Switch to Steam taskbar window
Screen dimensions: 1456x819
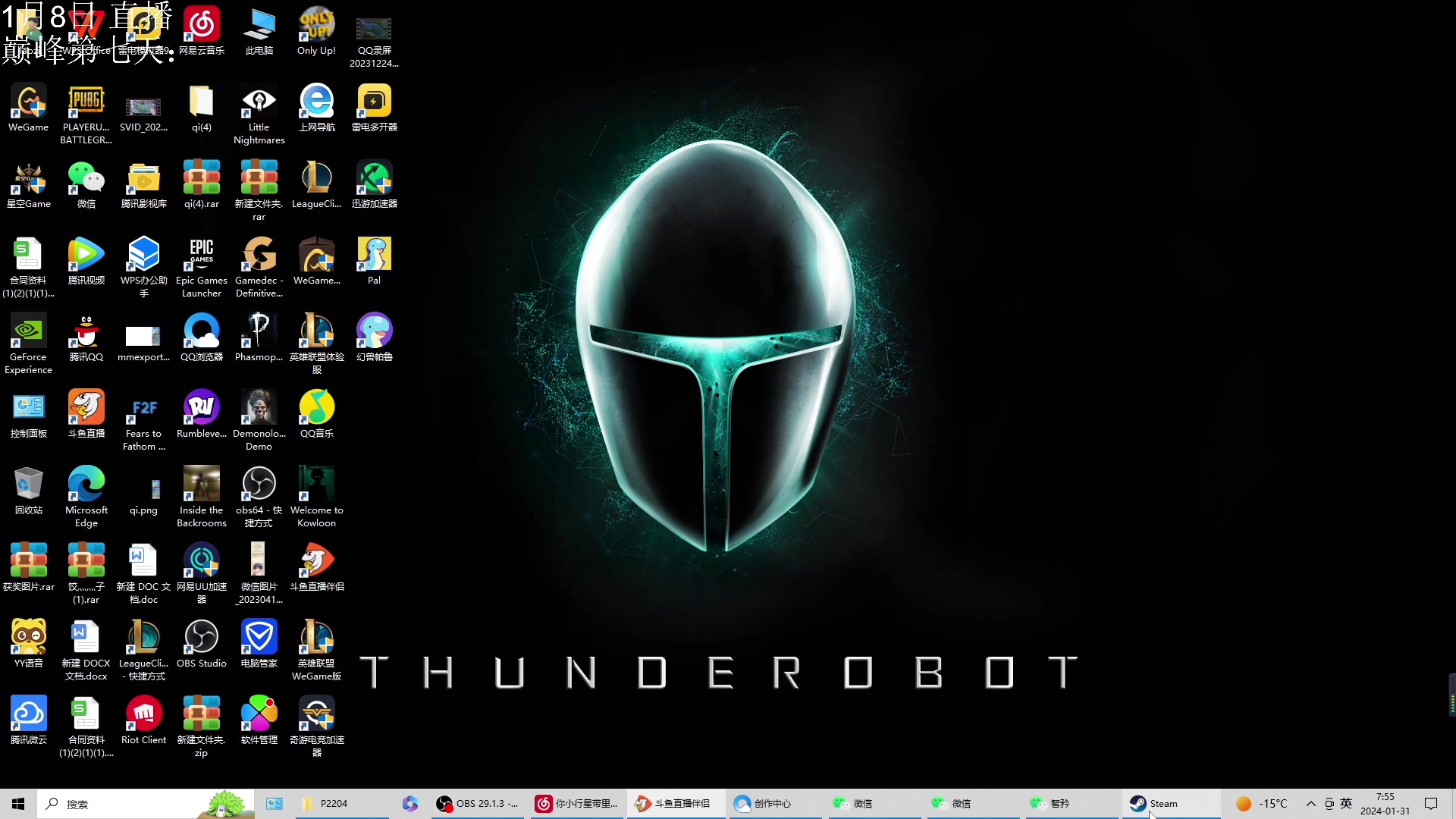point(1171,804)
